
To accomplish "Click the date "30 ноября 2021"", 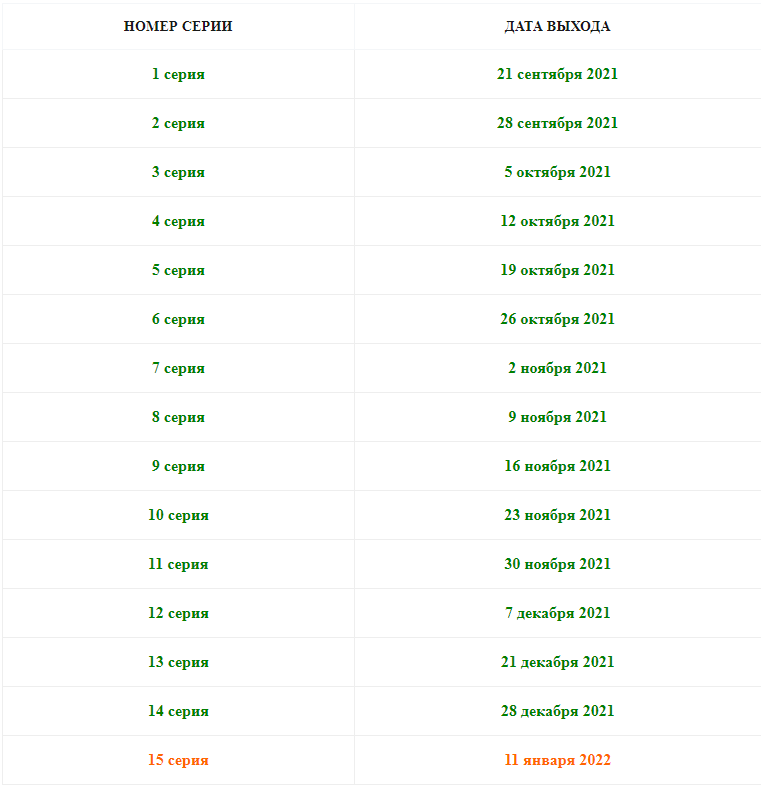I will [557, 564].
